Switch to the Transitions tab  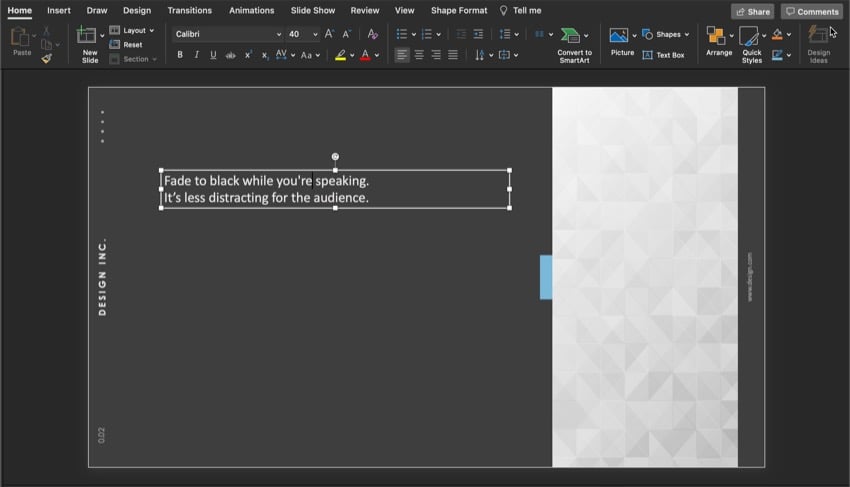[x=189, y=10]
